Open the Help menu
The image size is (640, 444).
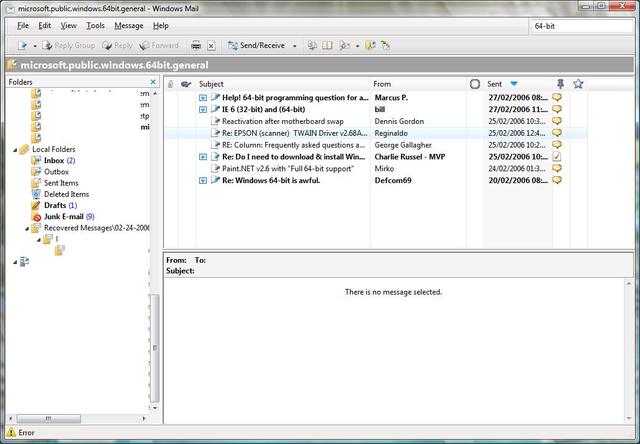pos(160,26)
